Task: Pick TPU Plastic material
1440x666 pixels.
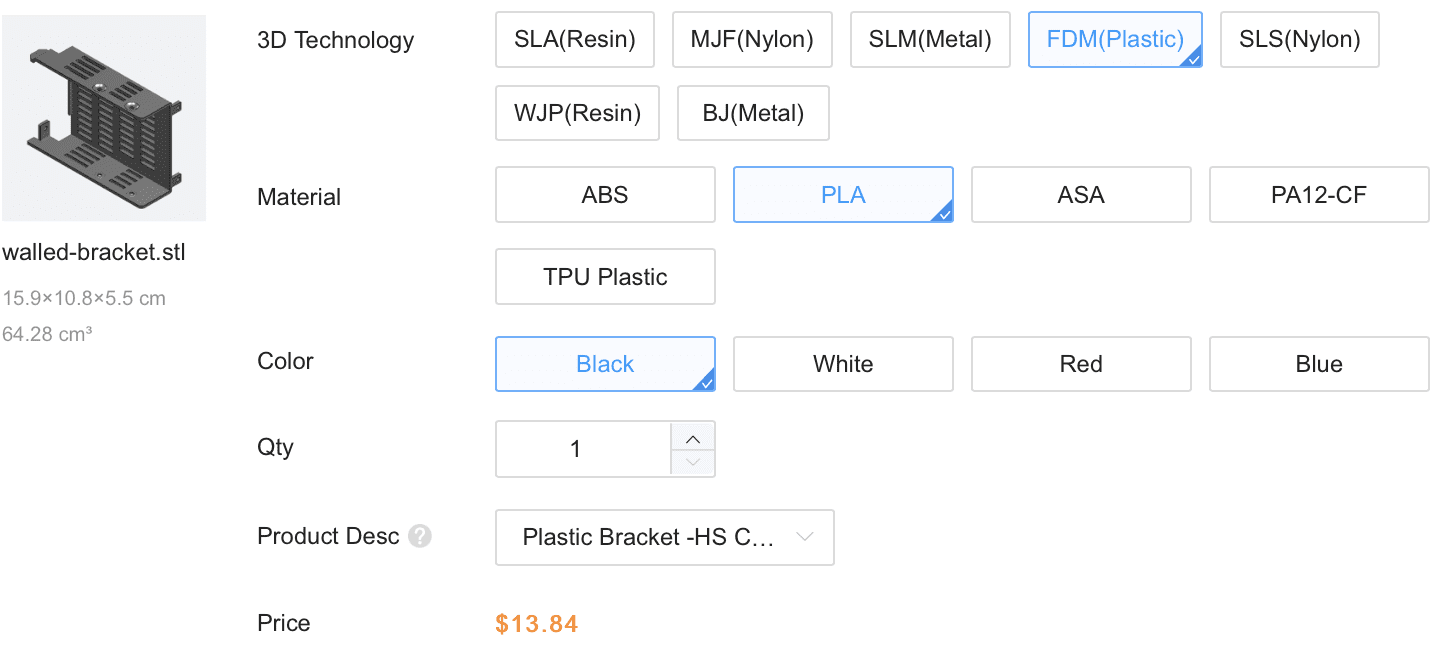Action: (x=605, y=277)
